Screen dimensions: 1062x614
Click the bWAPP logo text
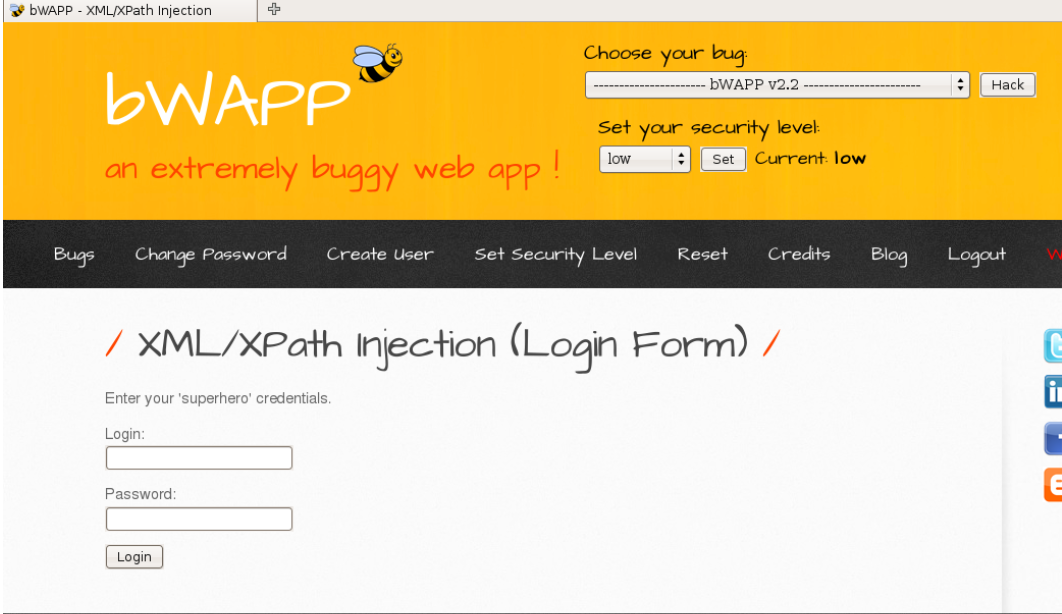pyautogui.click(x=228, y=99)
